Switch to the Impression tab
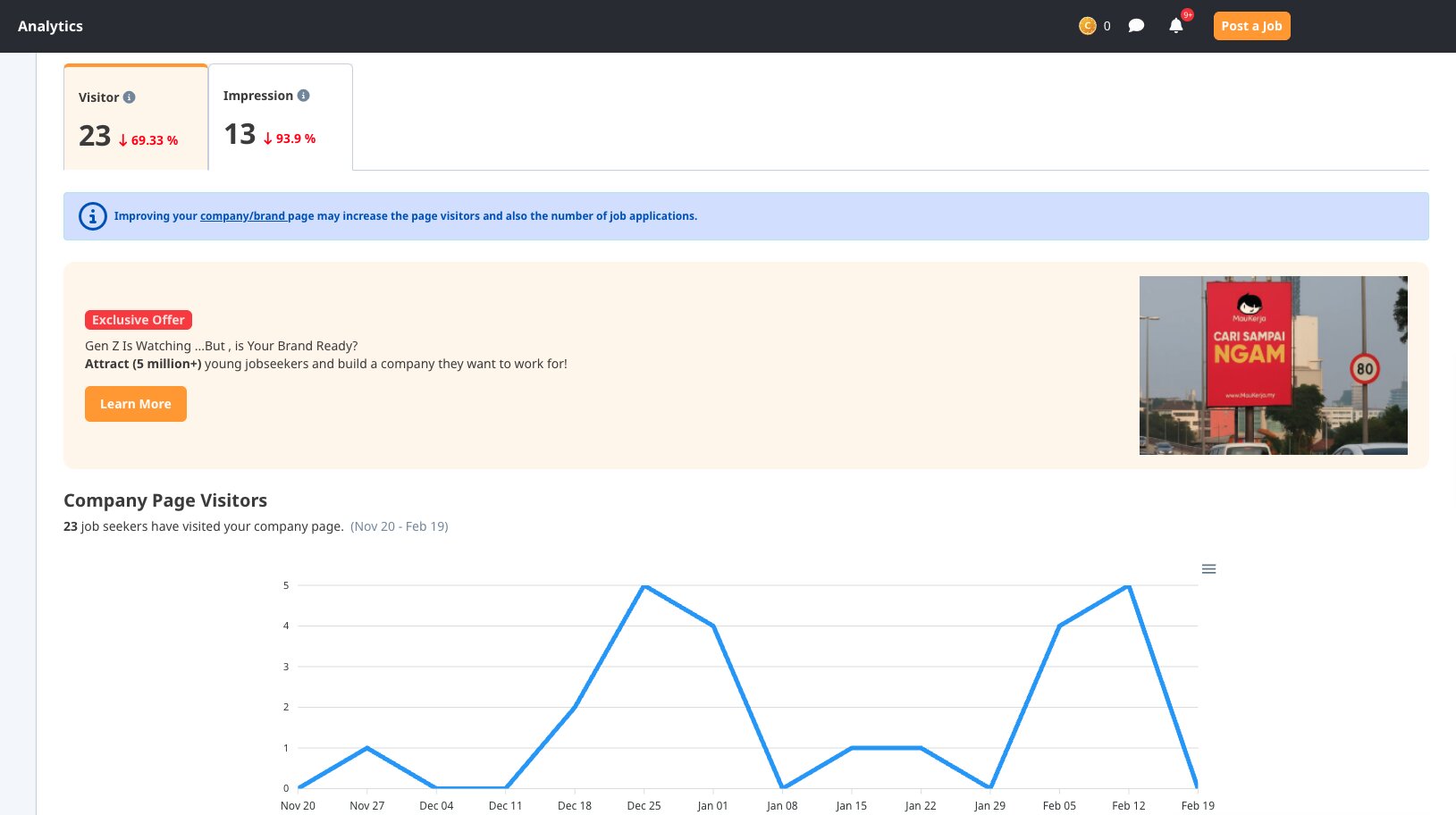 (281, 117)
